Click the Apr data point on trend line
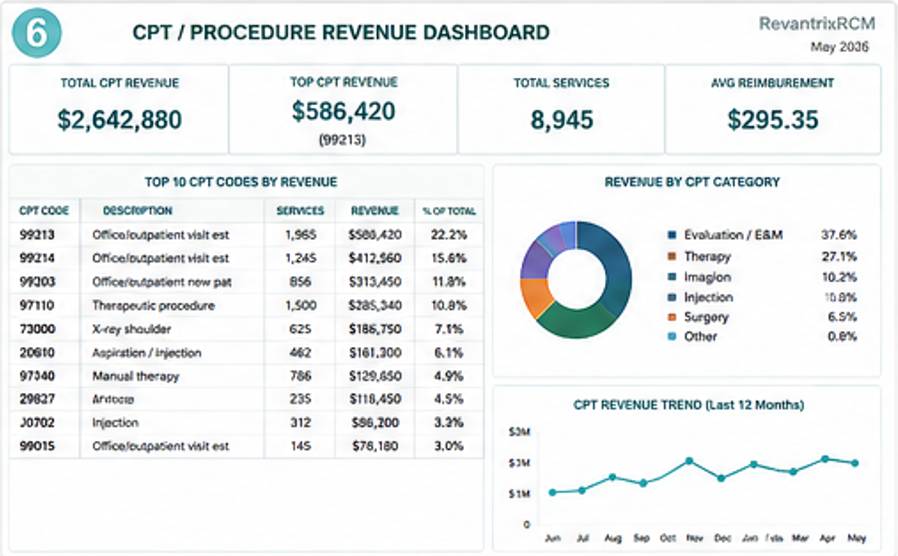 click(825, 459)
